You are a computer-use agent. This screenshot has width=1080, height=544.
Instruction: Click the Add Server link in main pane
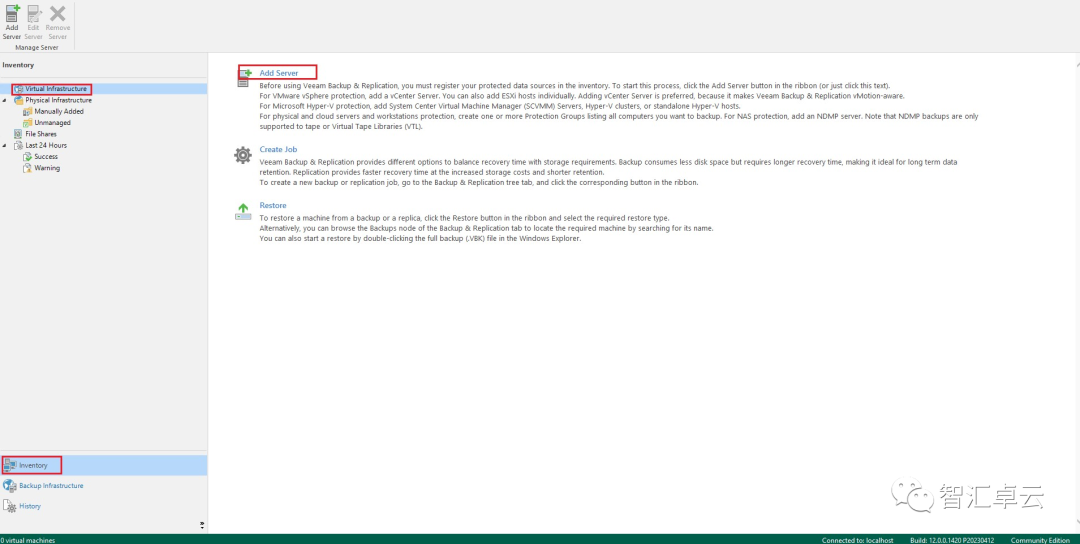279,73
